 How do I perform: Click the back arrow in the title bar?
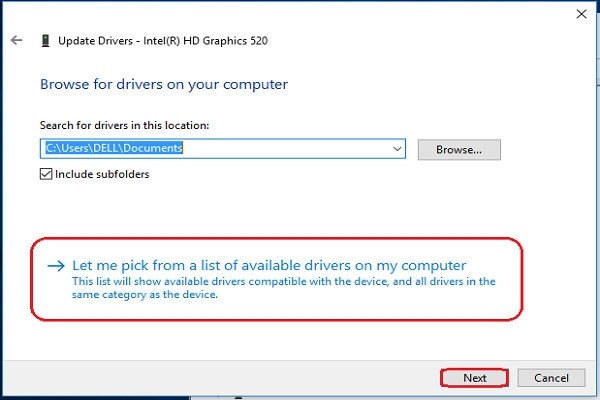(x=16, y=41)
